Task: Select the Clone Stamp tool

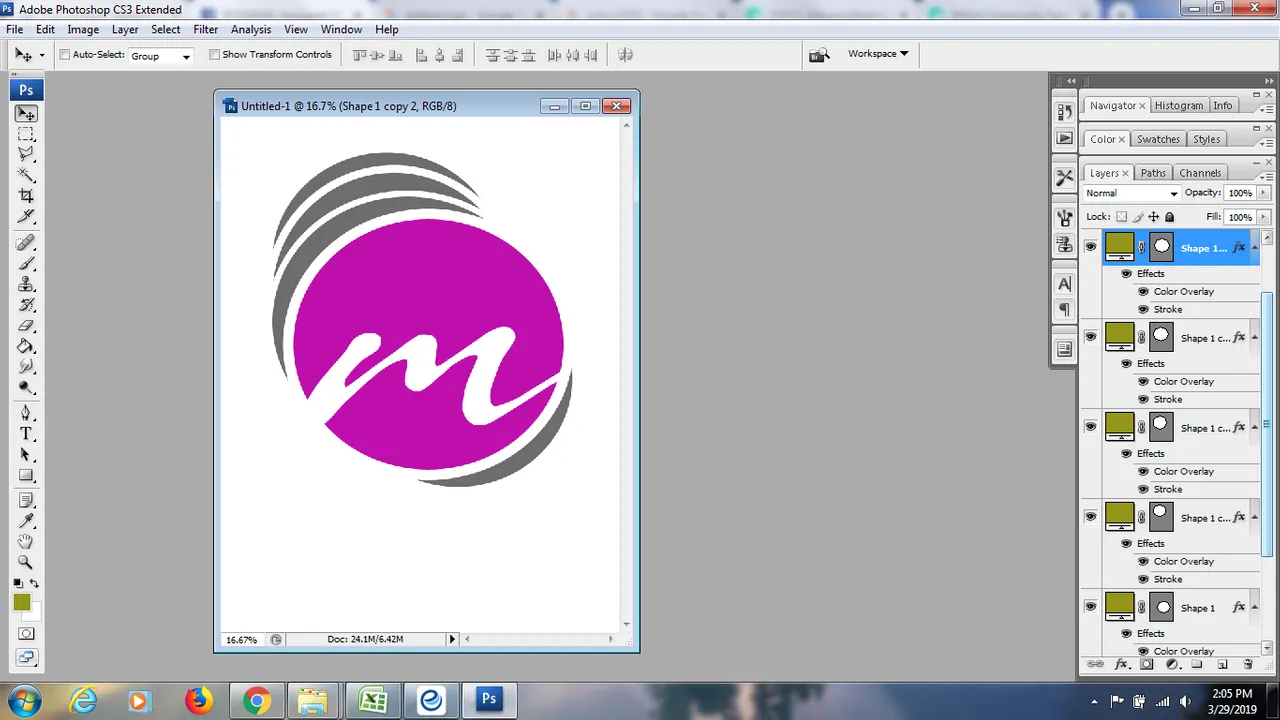Action: [26, 285]
